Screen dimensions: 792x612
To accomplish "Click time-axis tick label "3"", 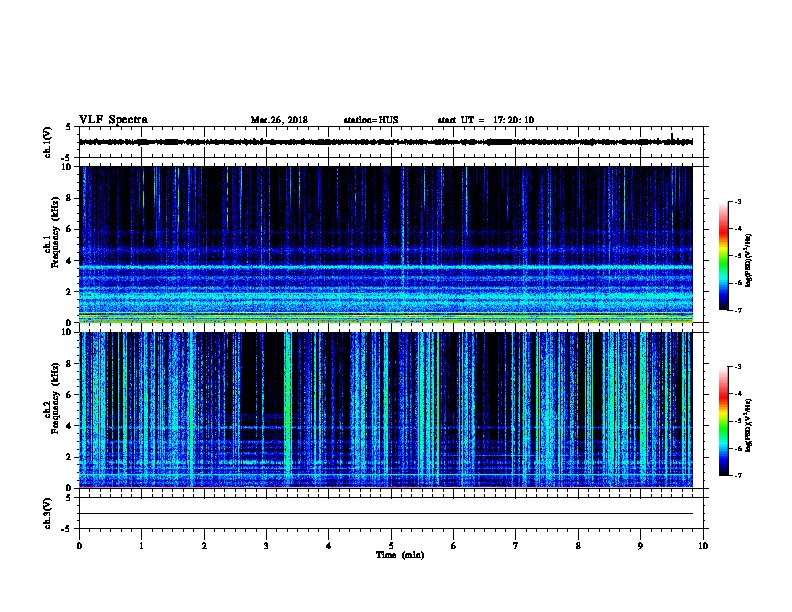I will pos(266,546).
